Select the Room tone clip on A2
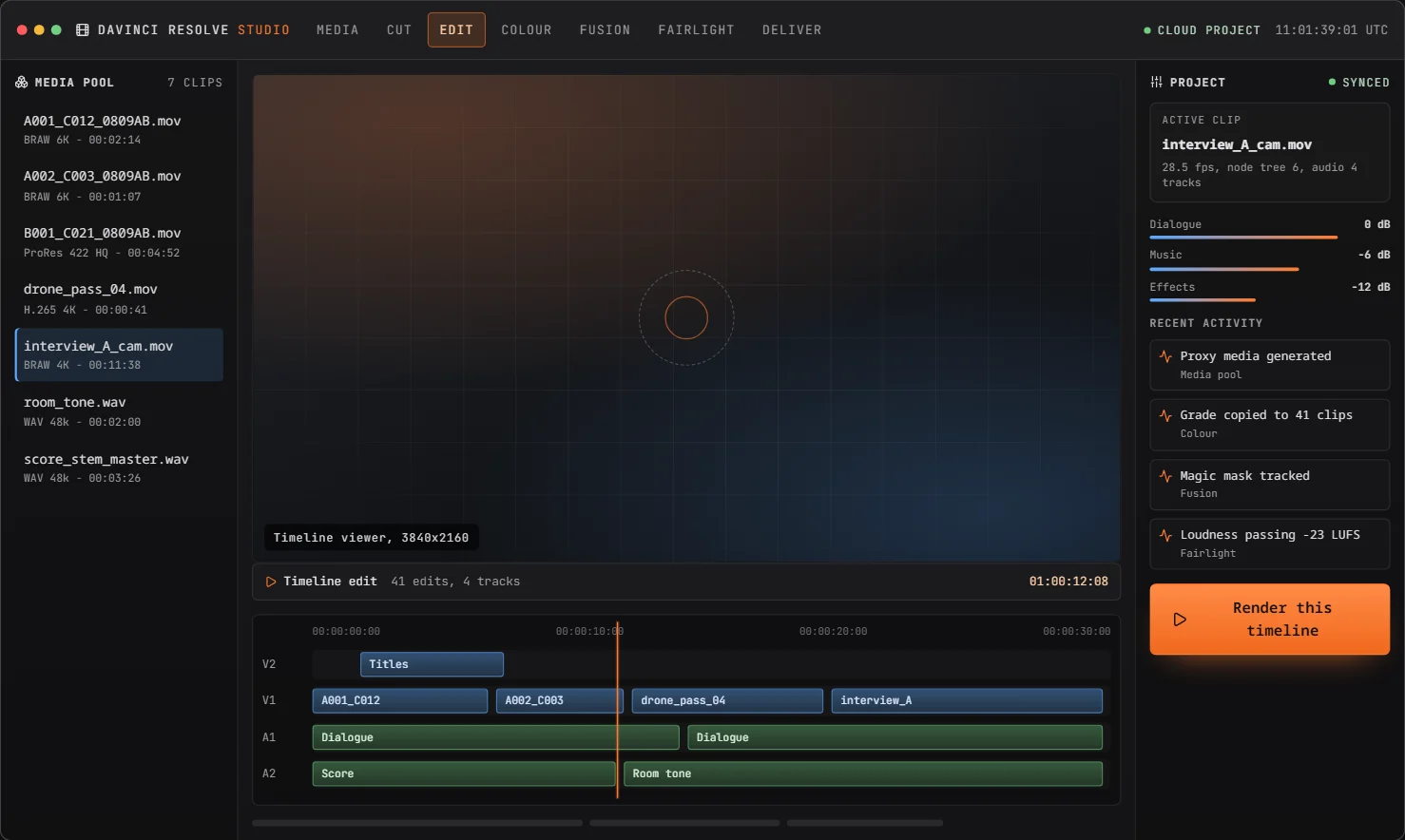1405x840 pixels. click(863, 773)
